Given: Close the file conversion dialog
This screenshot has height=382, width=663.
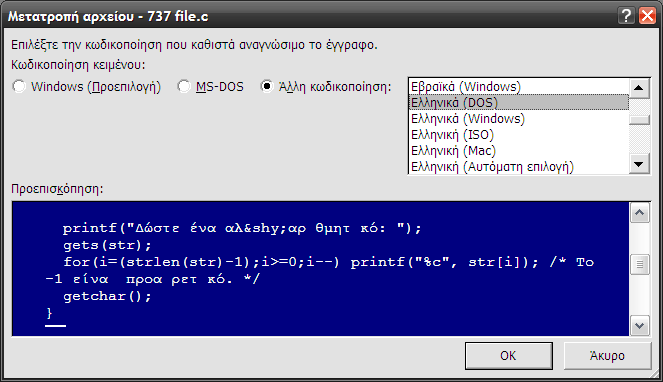Looking at the screenshot, I should point(647,16).
